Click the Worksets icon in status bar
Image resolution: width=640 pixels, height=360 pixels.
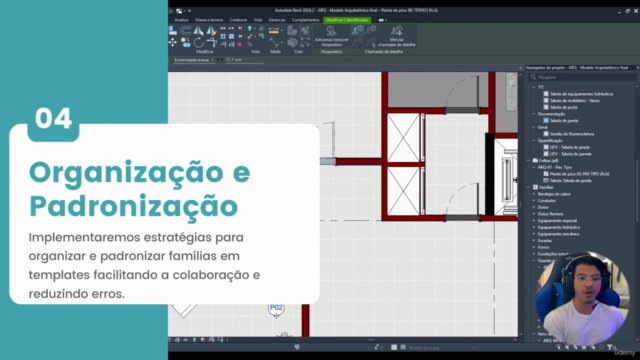pyautogui.click(x=297, y=347)
